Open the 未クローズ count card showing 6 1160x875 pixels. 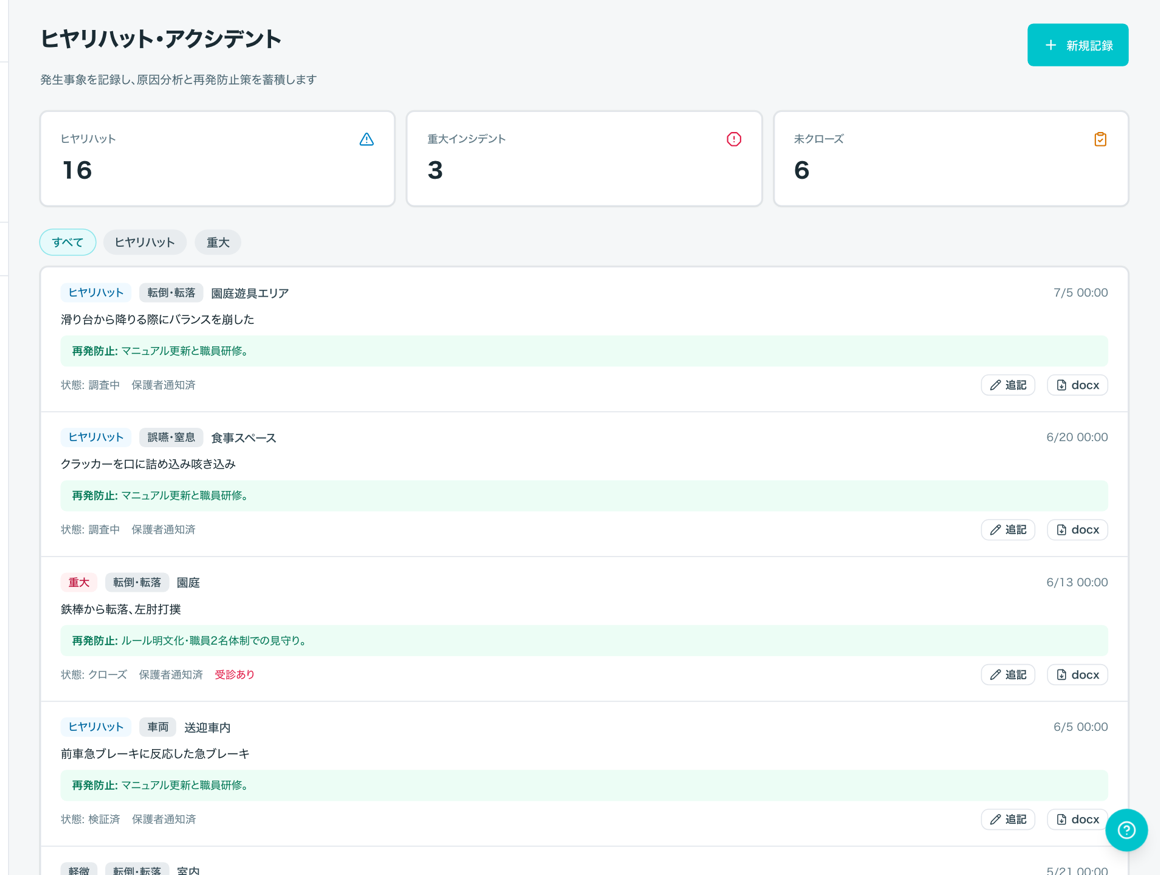coord(951,158)
